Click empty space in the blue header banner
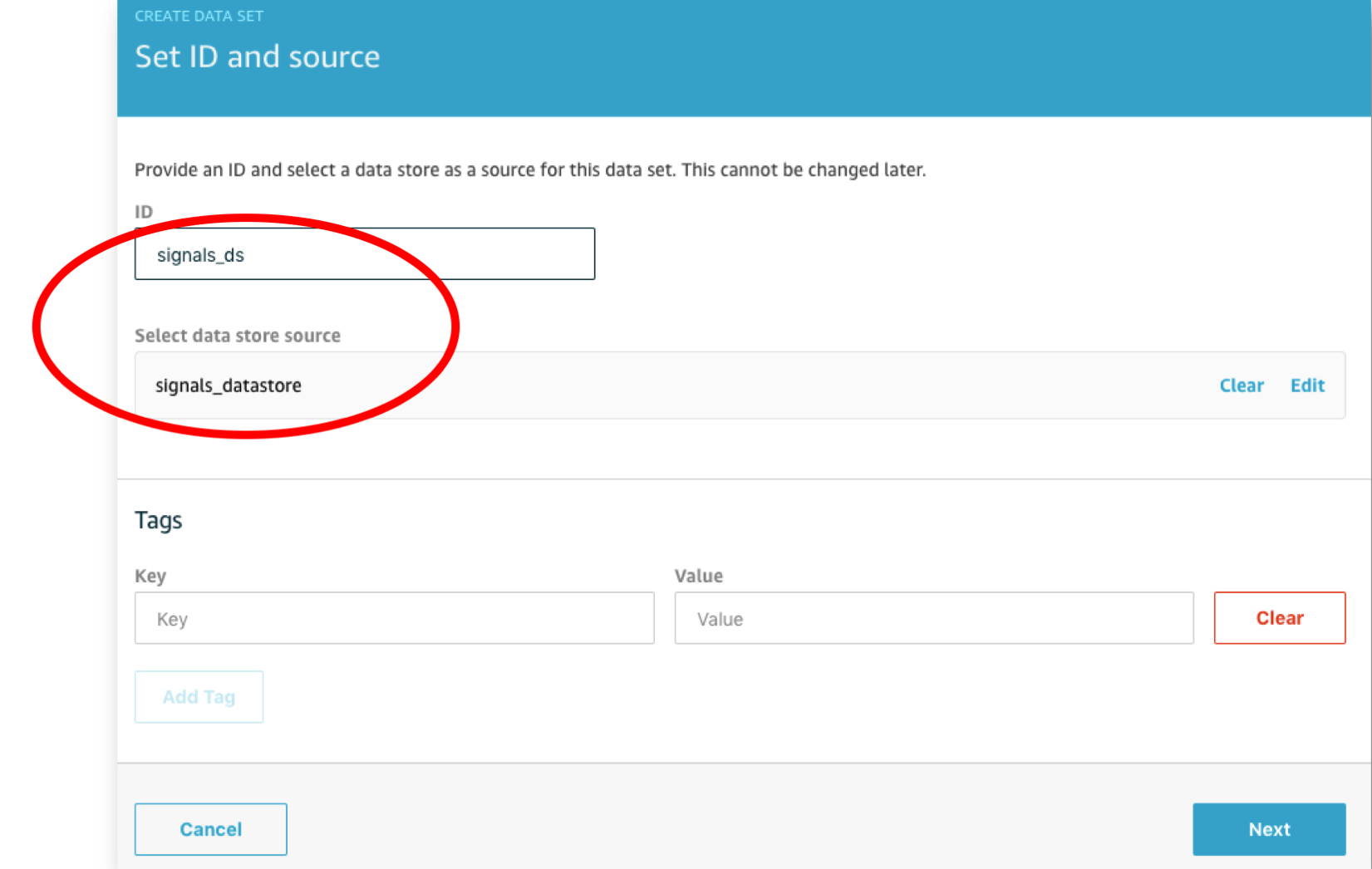The width and height of the screenshot is (1372, 869). point(831,58)
